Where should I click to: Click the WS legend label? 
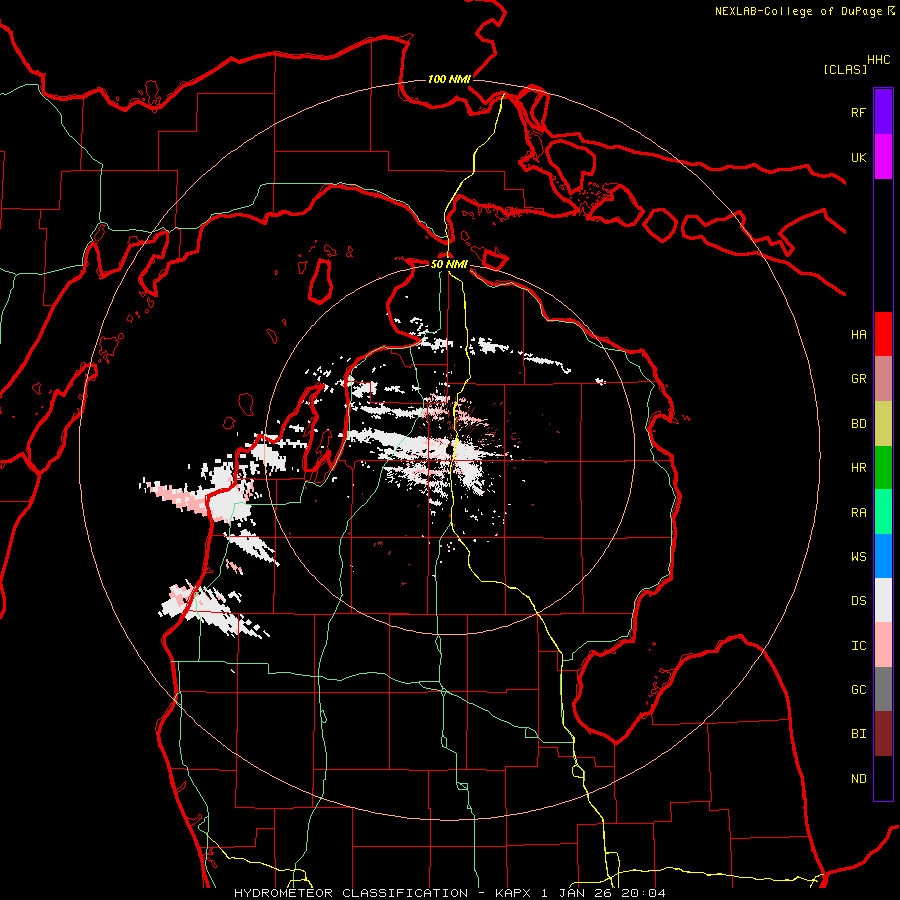(x=858, y=557)
